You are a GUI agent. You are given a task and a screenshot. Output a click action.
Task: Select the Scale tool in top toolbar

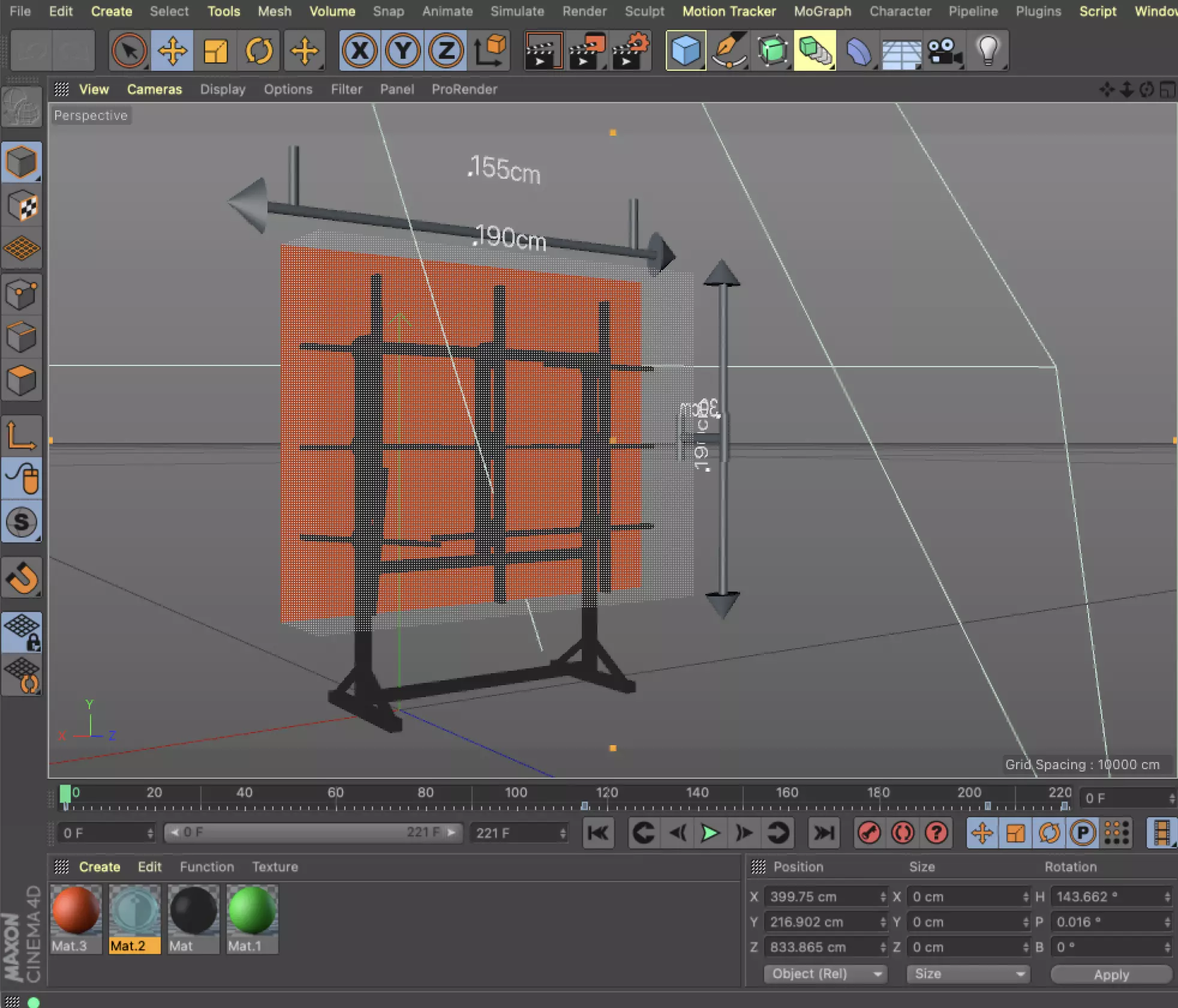point(215,51)
